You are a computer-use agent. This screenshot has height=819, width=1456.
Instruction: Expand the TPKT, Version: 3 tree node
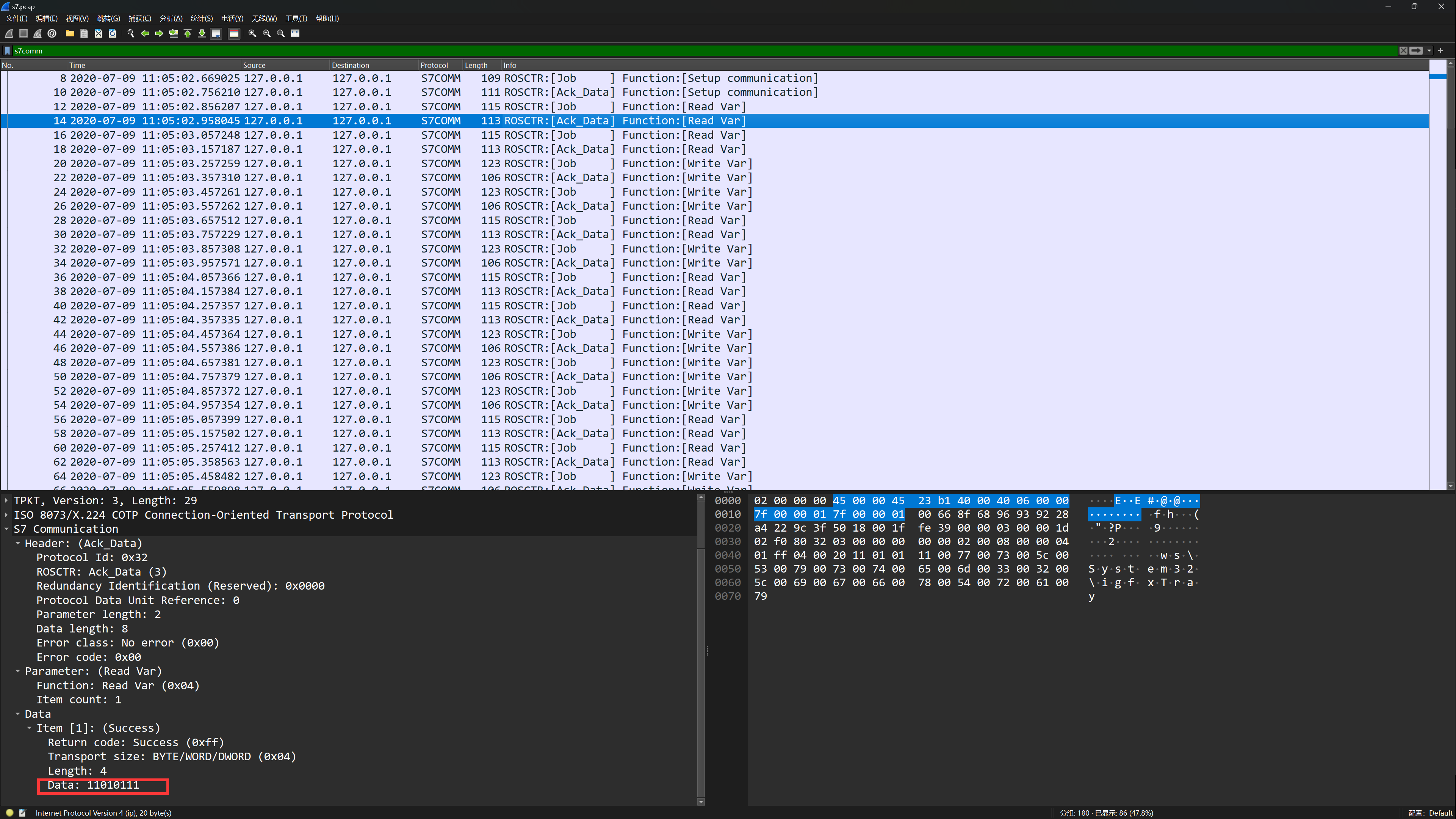(x=6, y=500)
